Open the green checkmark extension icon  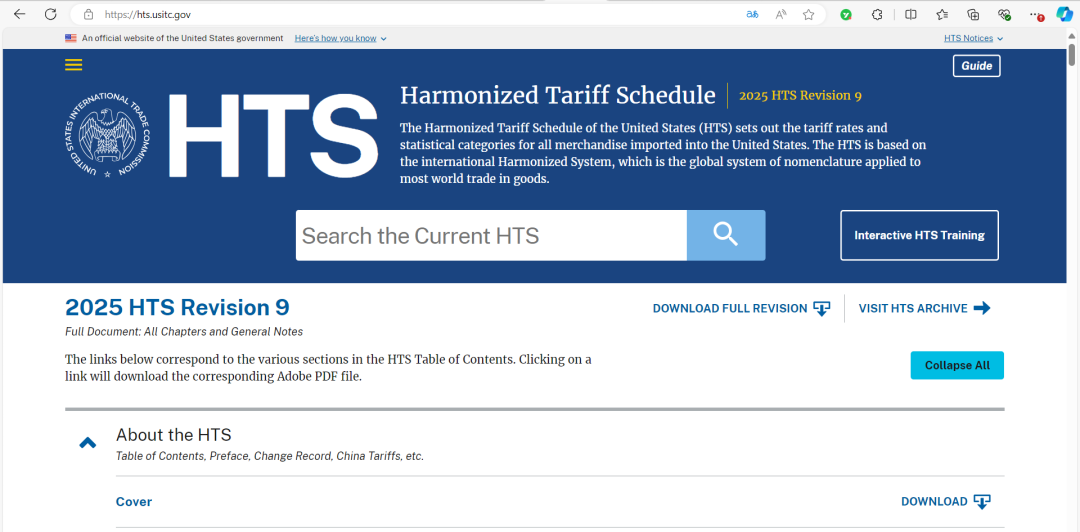(x=846, y=14)
